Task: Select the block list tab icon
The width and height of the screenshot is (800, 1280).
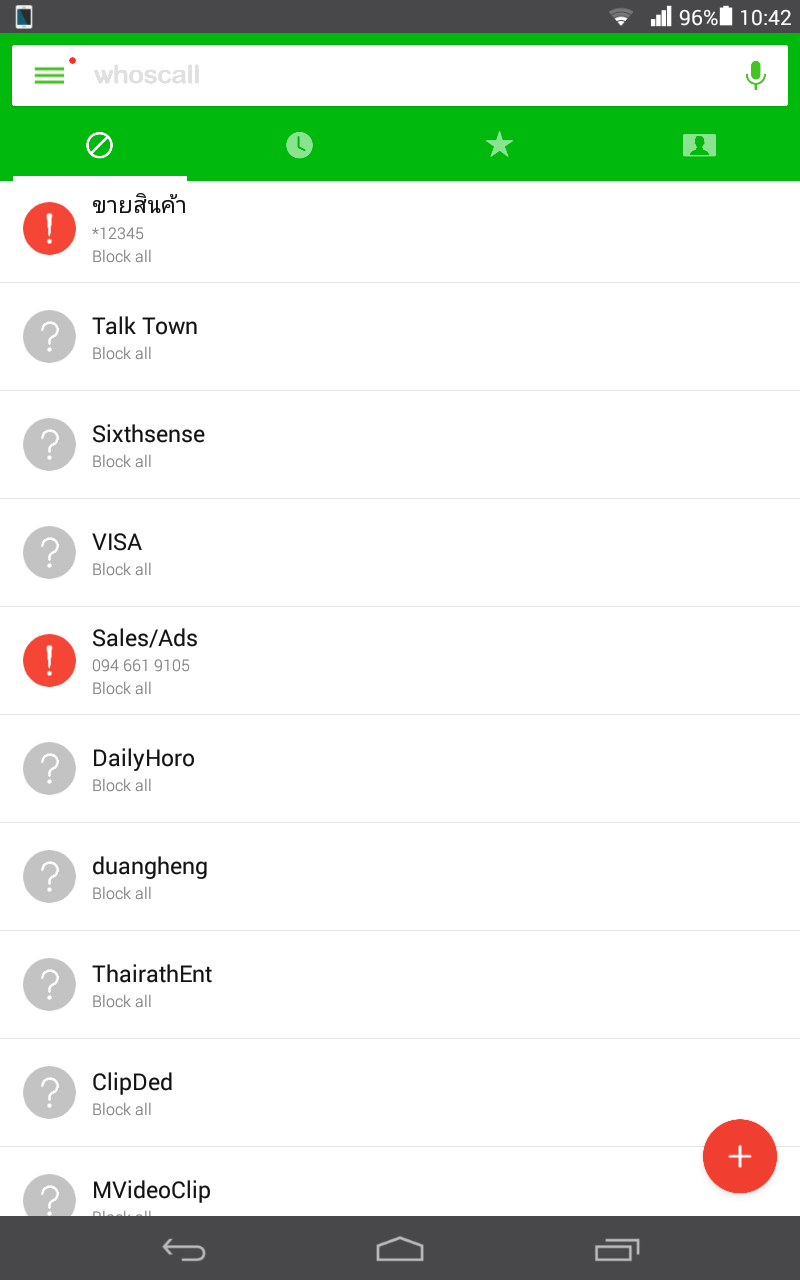Action: pos(99,145)
